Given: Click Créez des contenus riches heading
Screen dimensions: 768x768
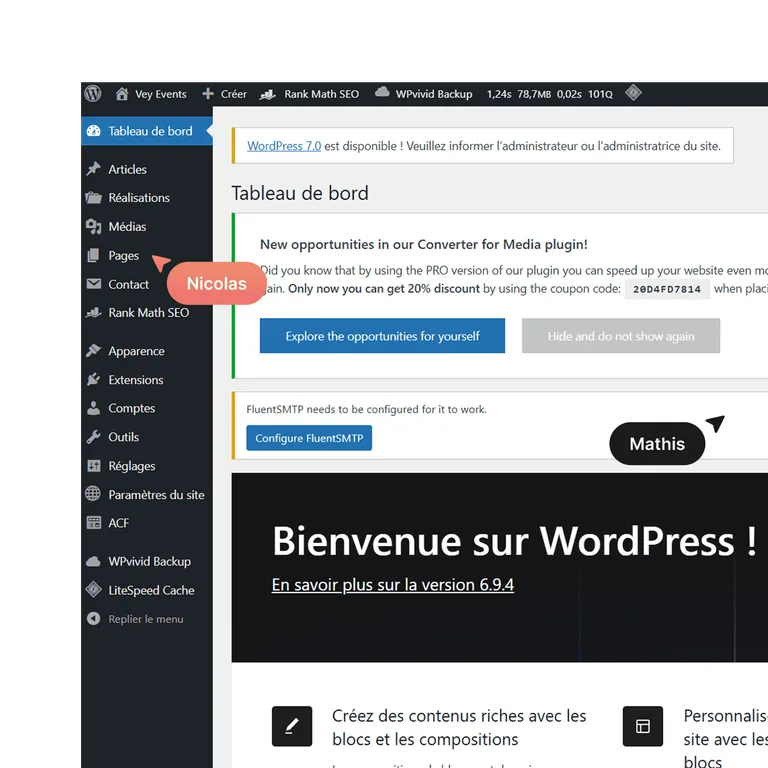Looking at the screenshot, I should (459, 727).
